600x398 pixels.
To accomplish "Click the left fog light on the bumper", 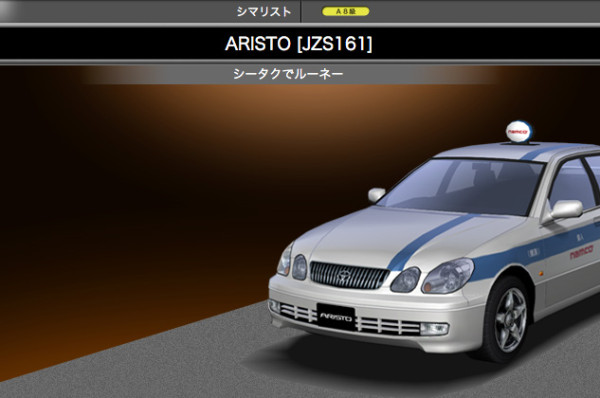I will 275,307.
